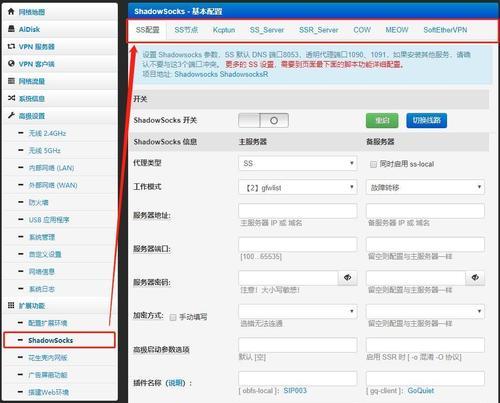Open the 系统日志 menu item
The width and height of the screenshot is (500, 403).
(x=42, y=289)
